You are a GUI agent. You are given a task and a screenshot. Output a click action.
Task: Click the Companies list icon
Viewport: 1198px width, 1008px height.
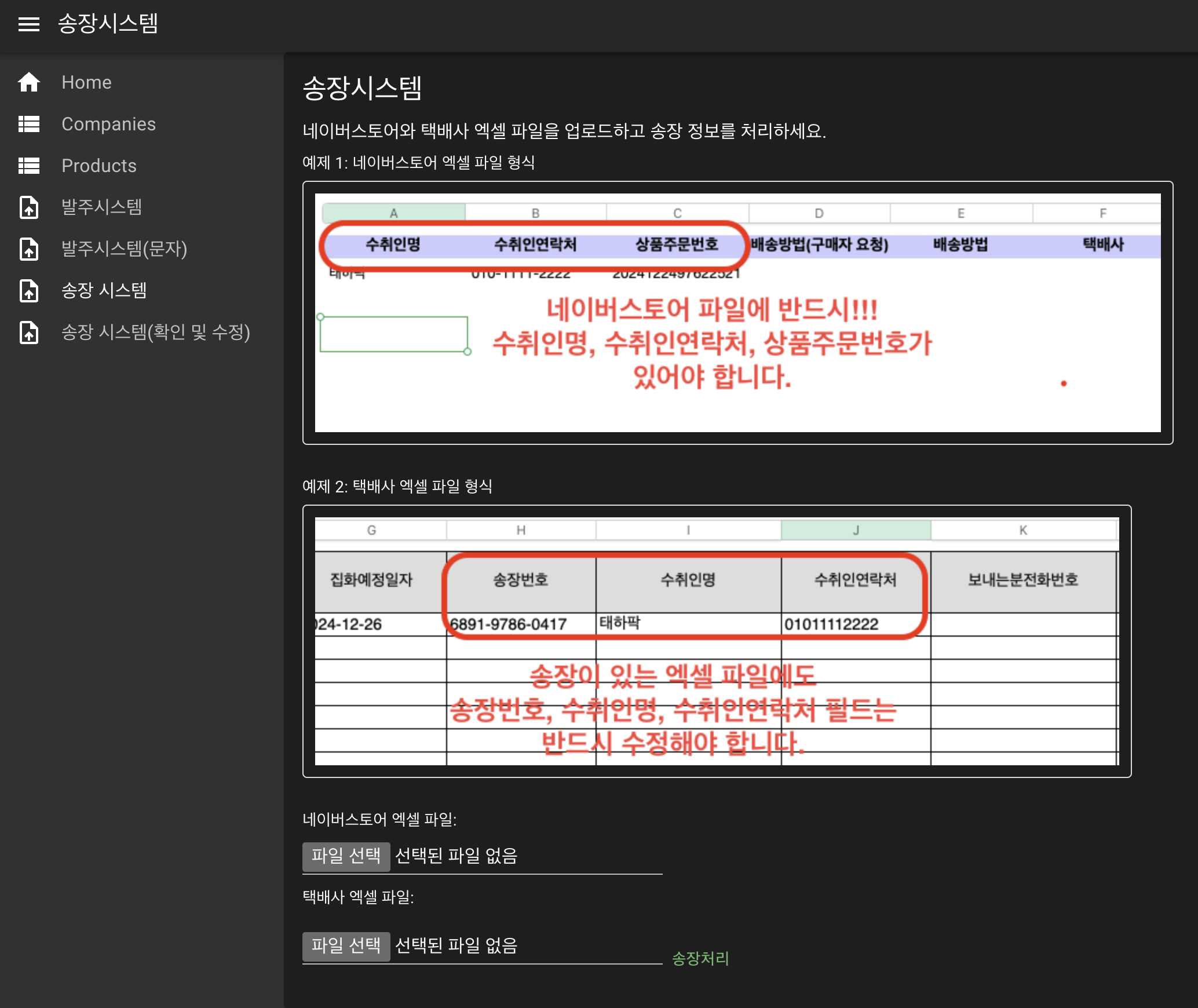point(28,124)
